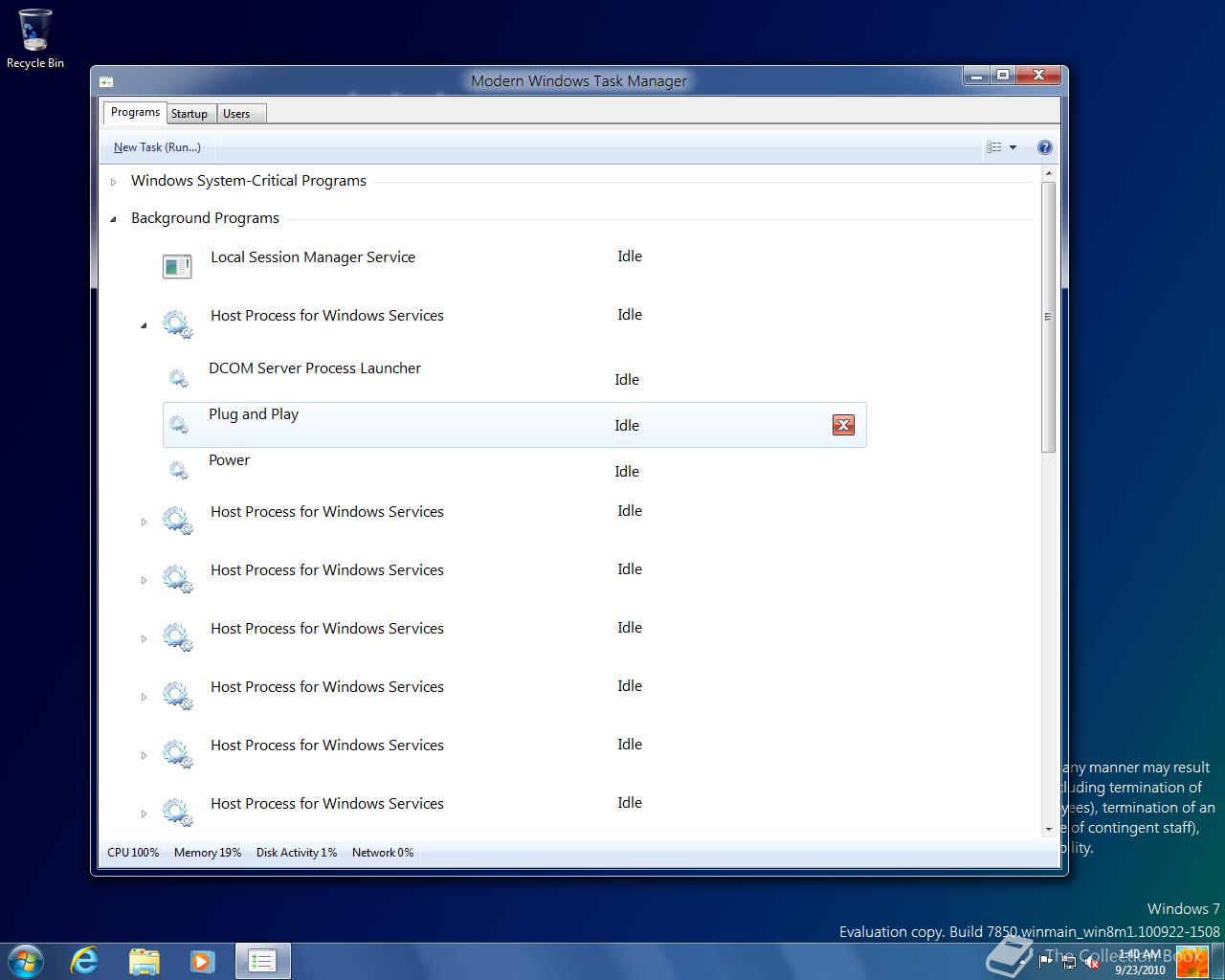The image size is (1225, 980).
Task: Open Windows Explorer from the taskbar
Action: [144, 961]
